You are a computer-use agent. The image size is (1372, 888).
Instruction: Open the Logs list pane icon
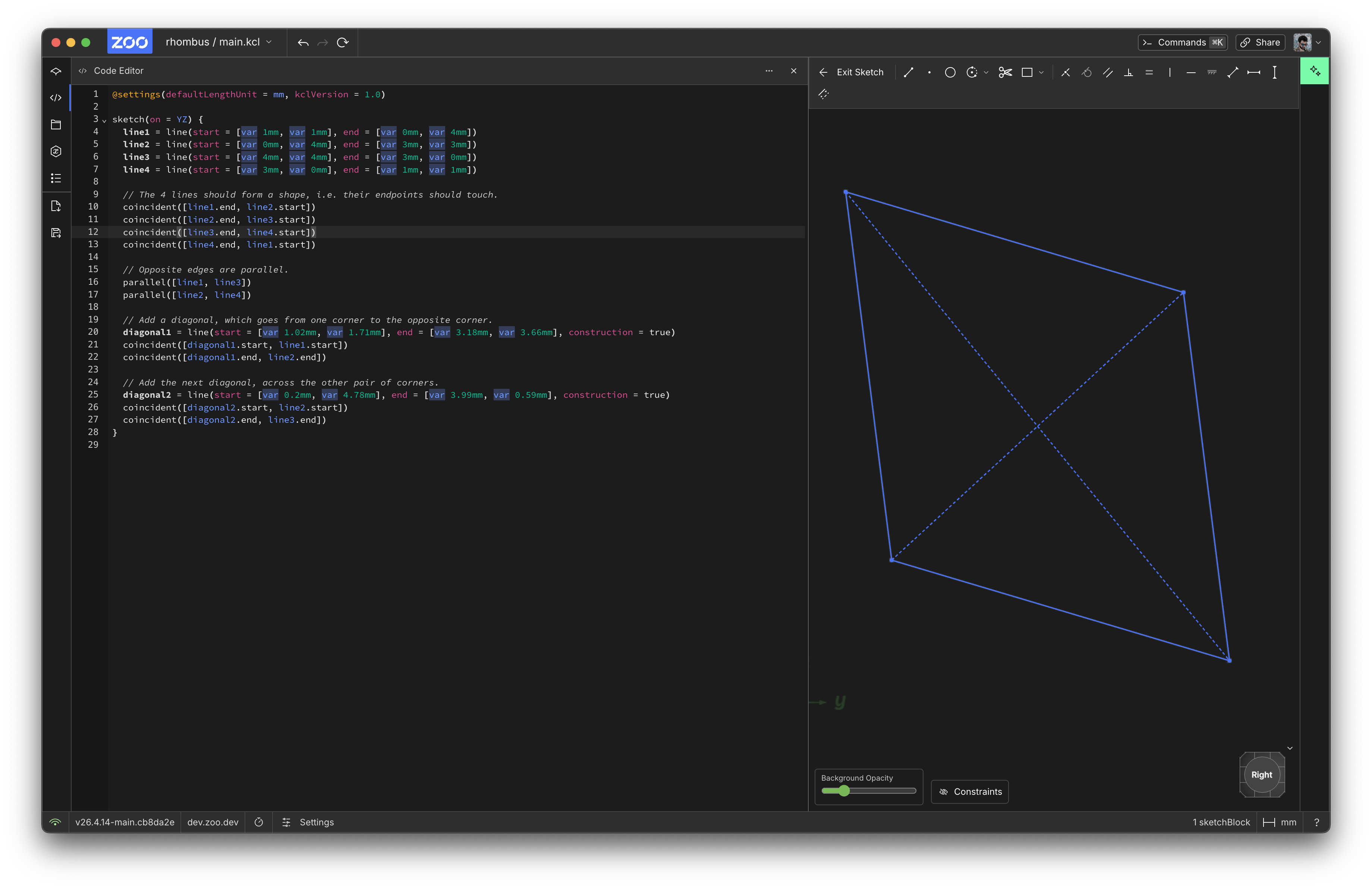point(56,178)
